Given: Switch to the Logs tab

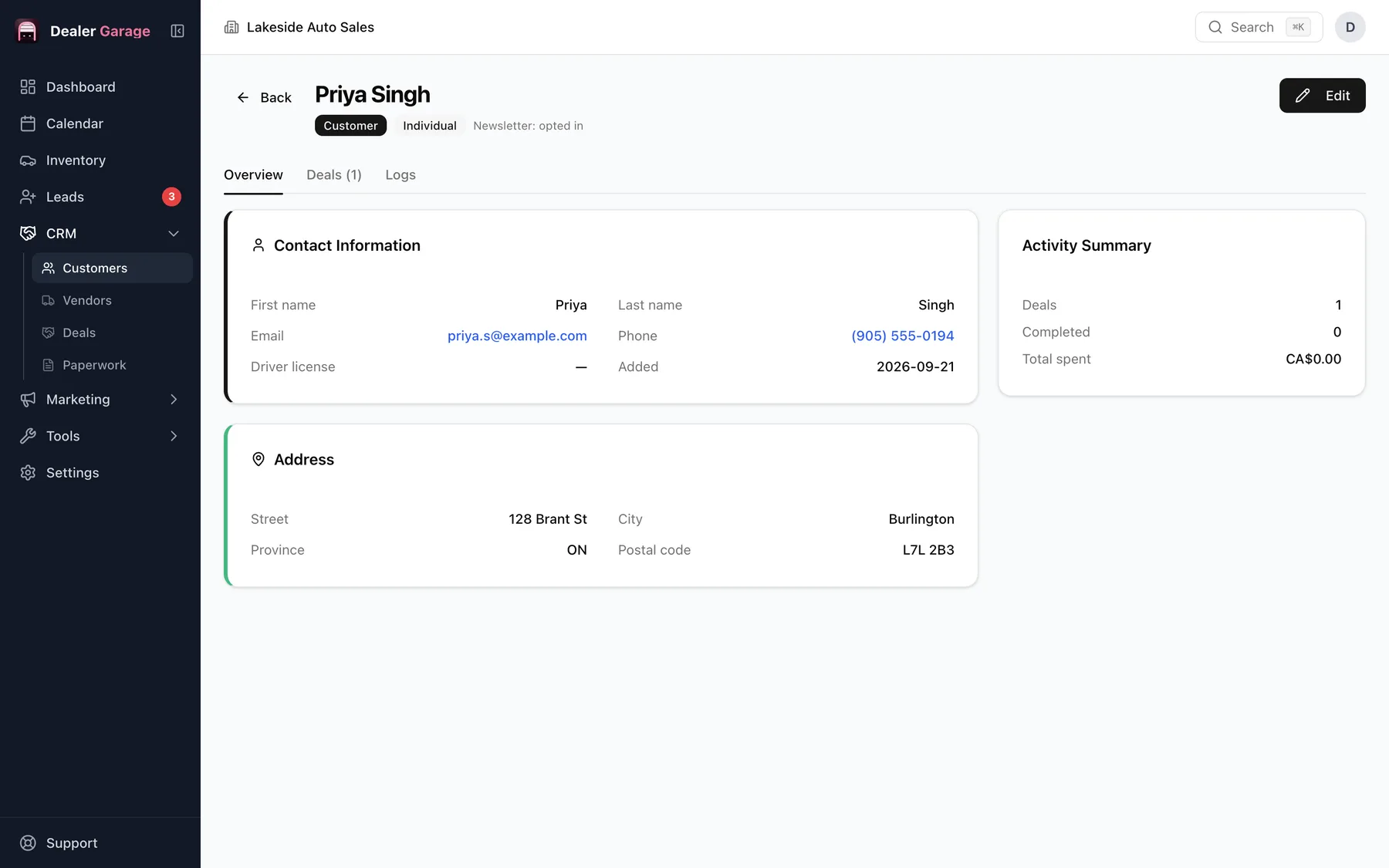Looking at the screenshot, I should click(400, 175).
